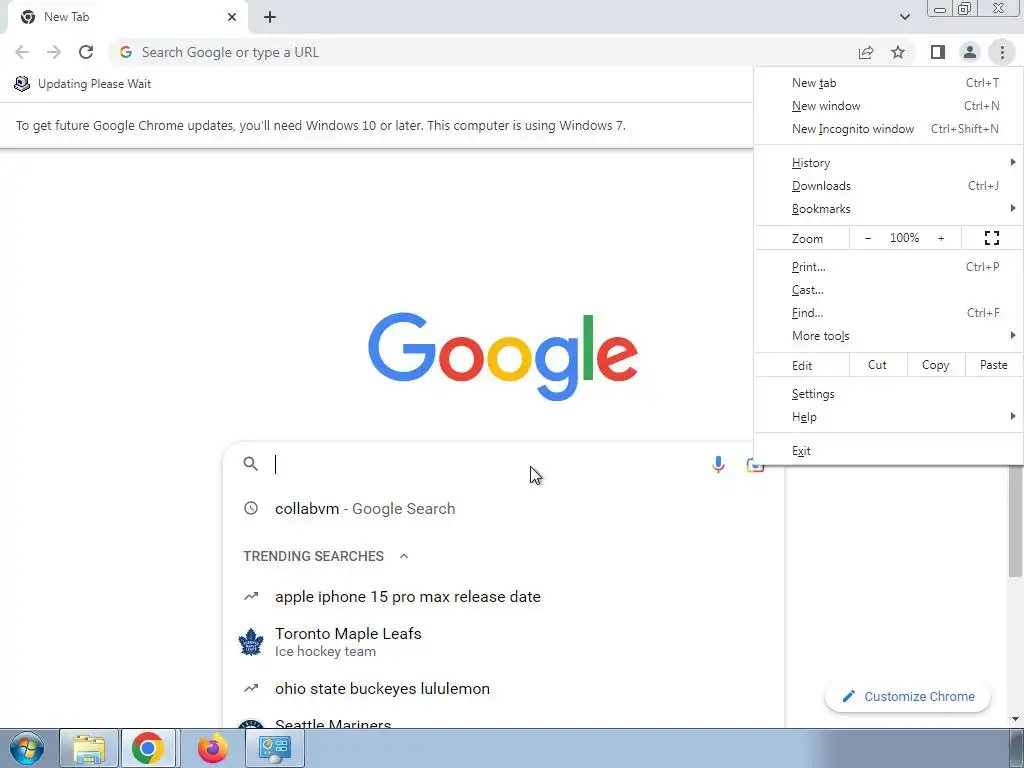Expand the Help submenu

click(x=888, y=417)
